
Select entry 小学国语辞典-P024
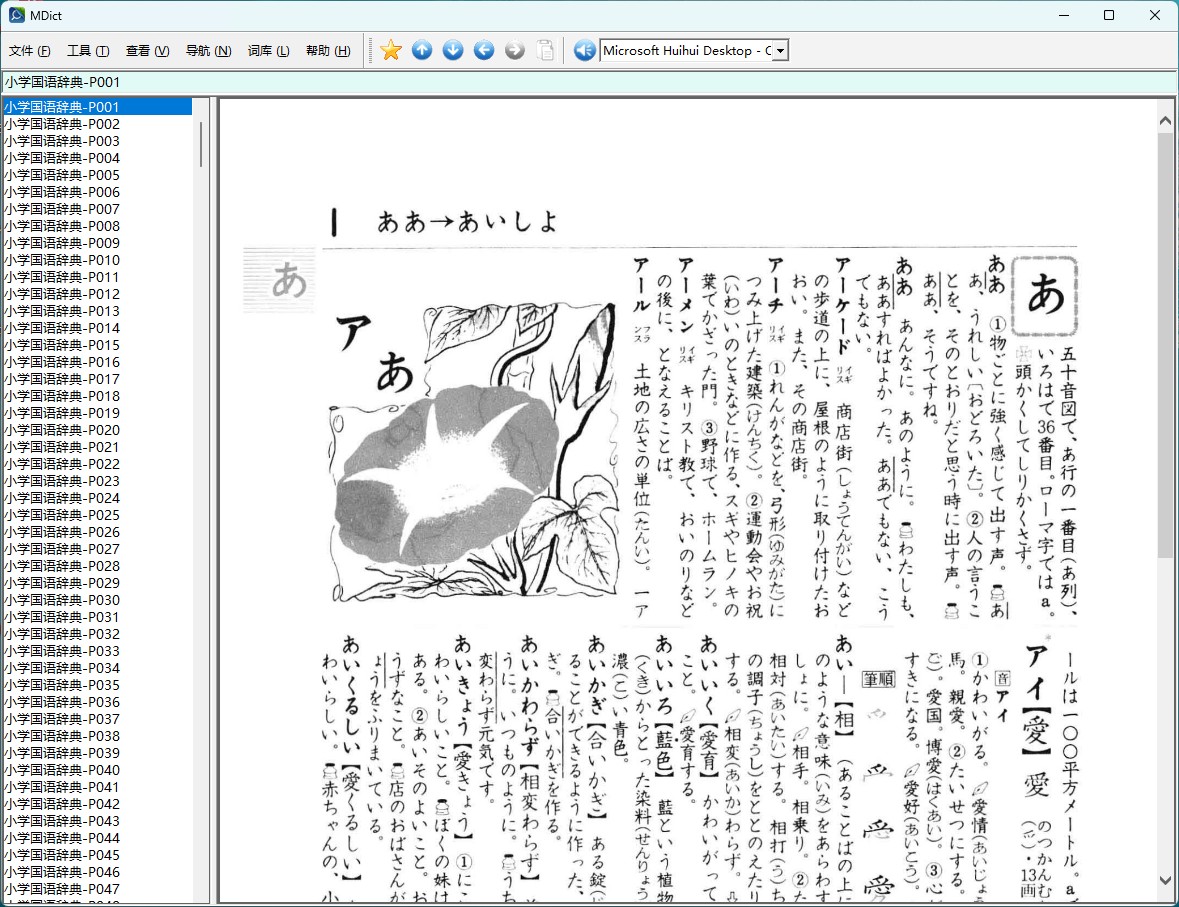click(97, 498)
